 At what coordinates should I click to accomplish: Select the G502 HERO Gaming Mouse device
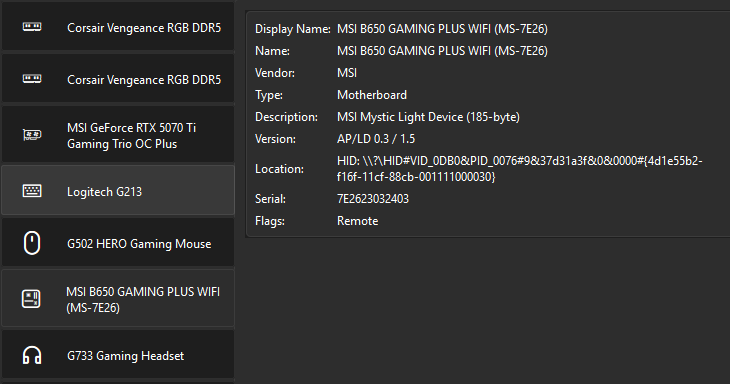(118, 243)
